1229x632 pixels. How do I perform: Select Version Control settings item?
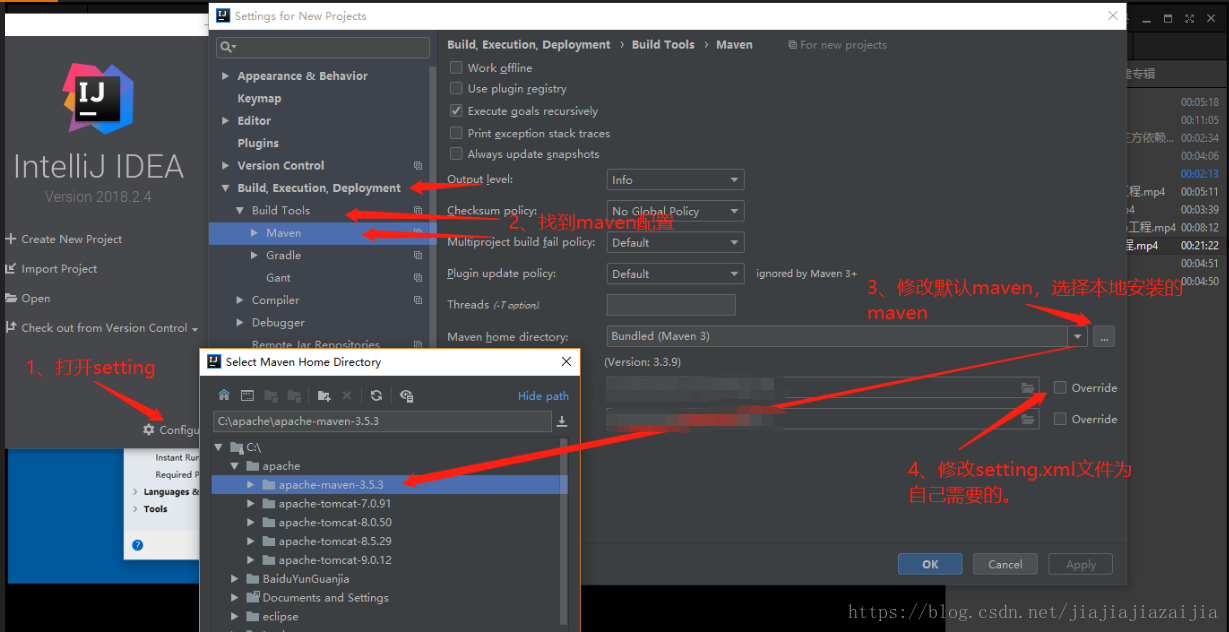coord(281,166)
